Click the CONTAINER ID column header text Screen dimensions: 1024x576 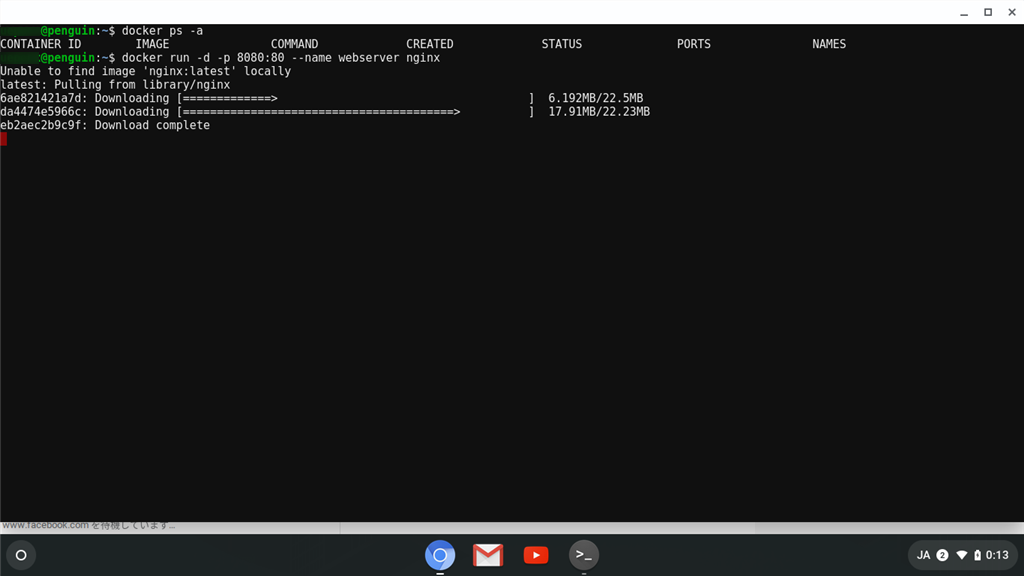point(40,44)
